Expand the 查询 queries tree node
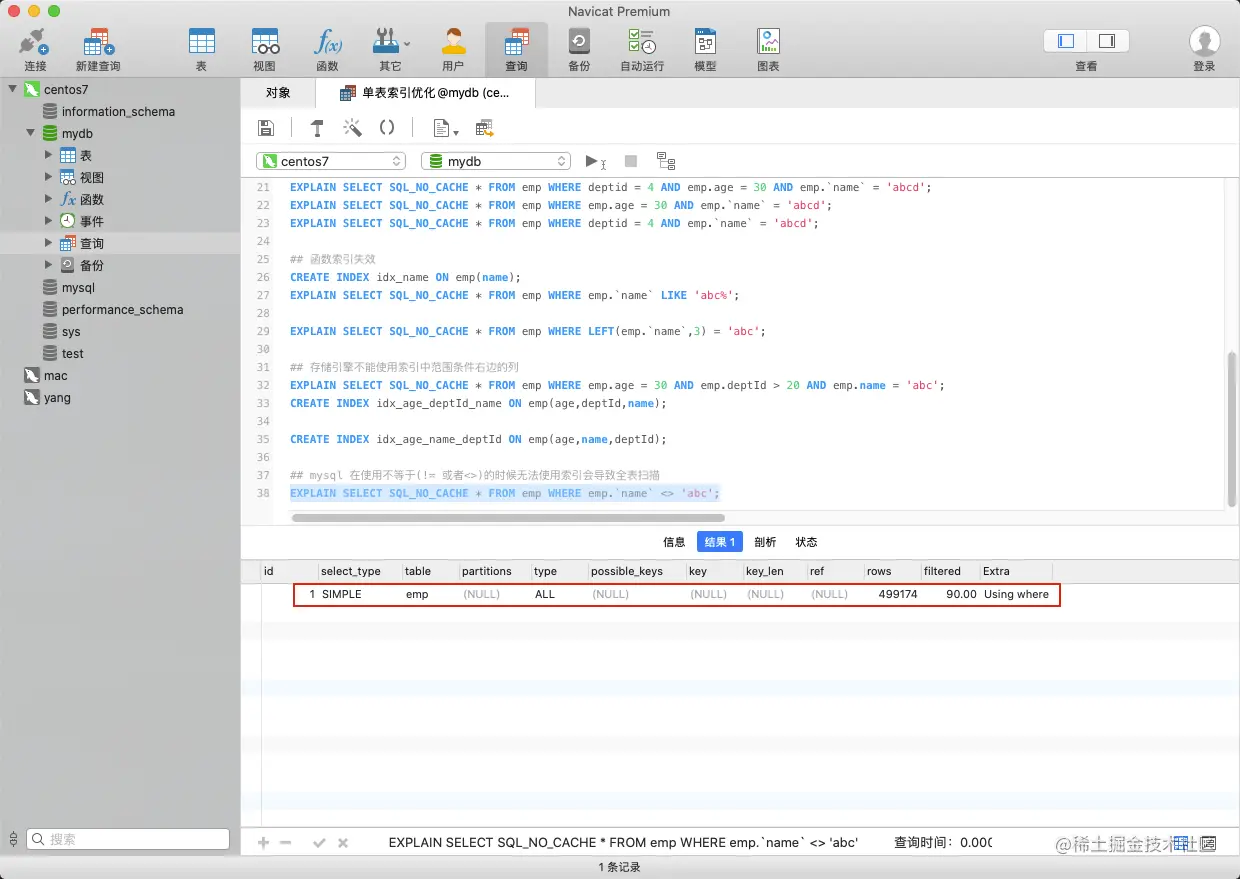1240x879 pixels. pyautogui.click(x=48, y=243)
